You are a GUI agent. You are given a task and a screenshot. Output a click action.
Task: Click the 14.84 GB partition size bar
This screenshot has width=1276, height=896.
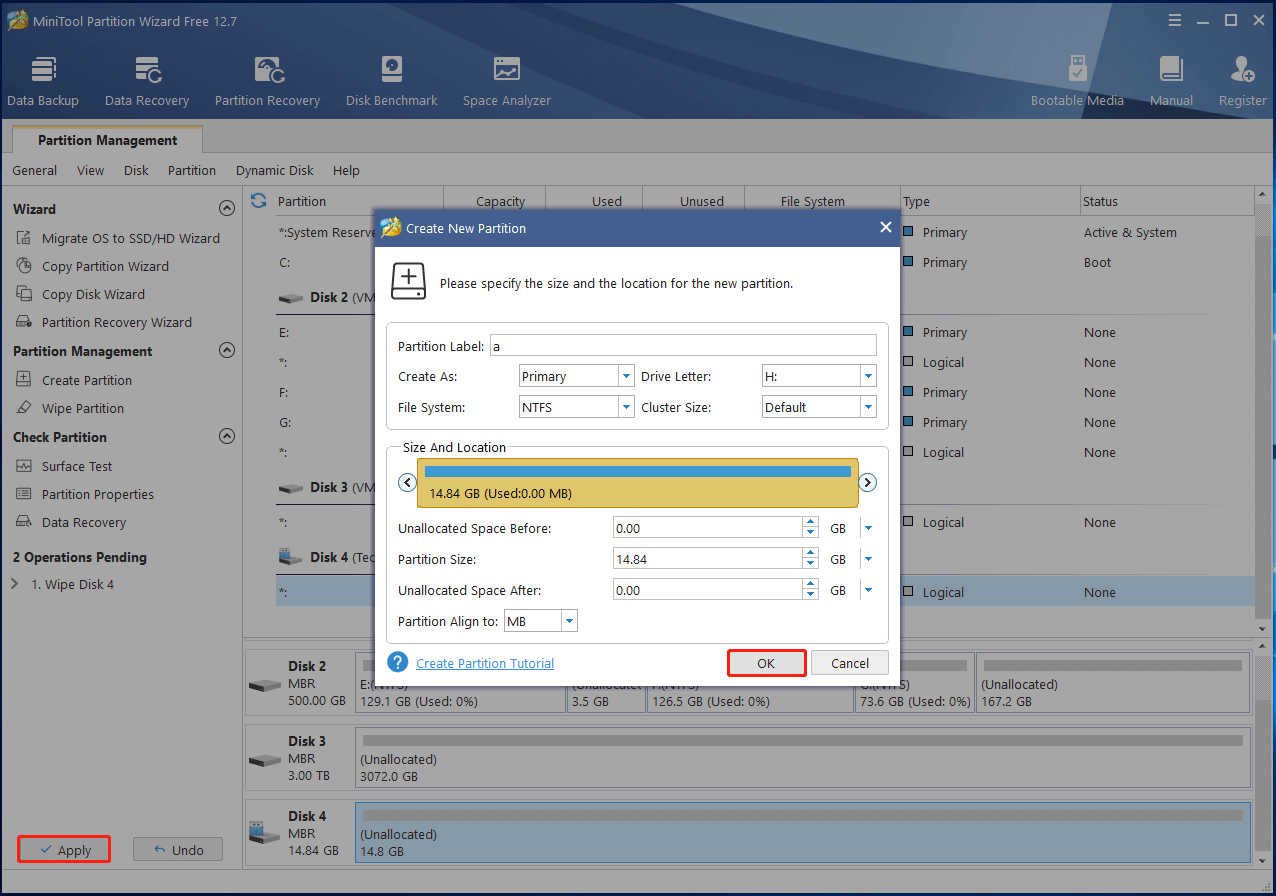pyautogui.click(x=638, y=483)
